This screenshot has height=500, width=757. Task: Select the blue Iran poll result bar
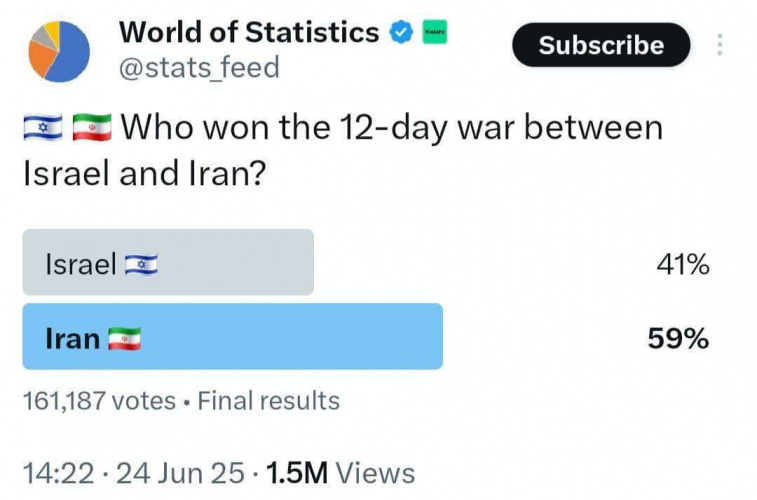pyautogui.click(x=232, y=338)
